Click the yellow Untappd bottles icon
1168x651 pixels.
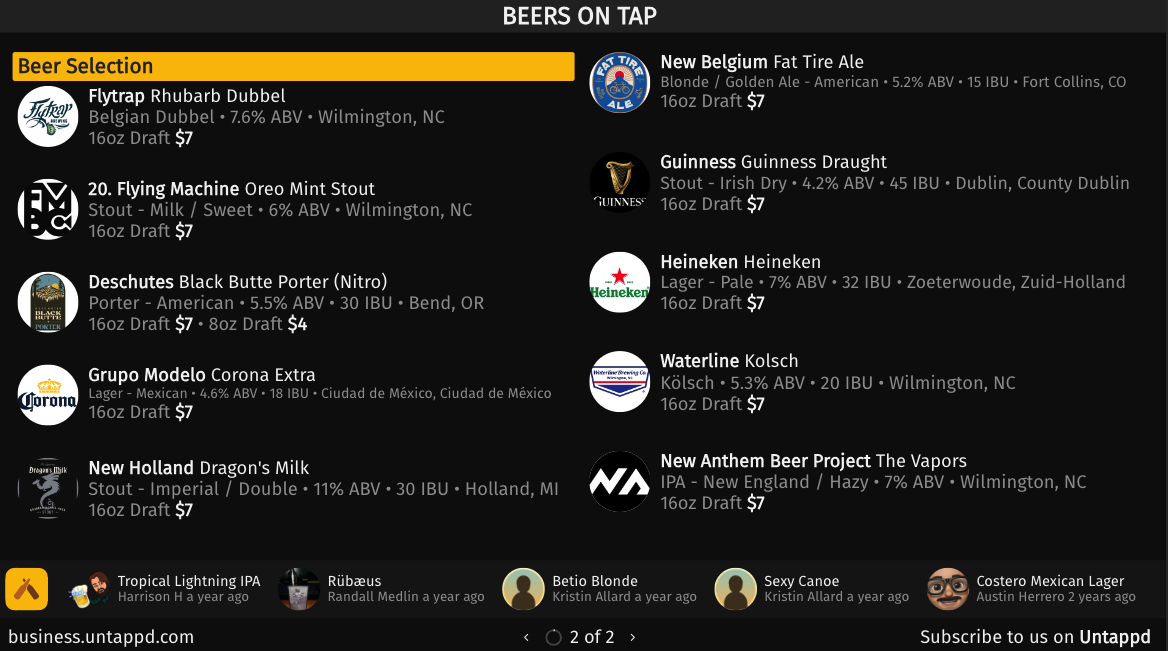(27, 589)
